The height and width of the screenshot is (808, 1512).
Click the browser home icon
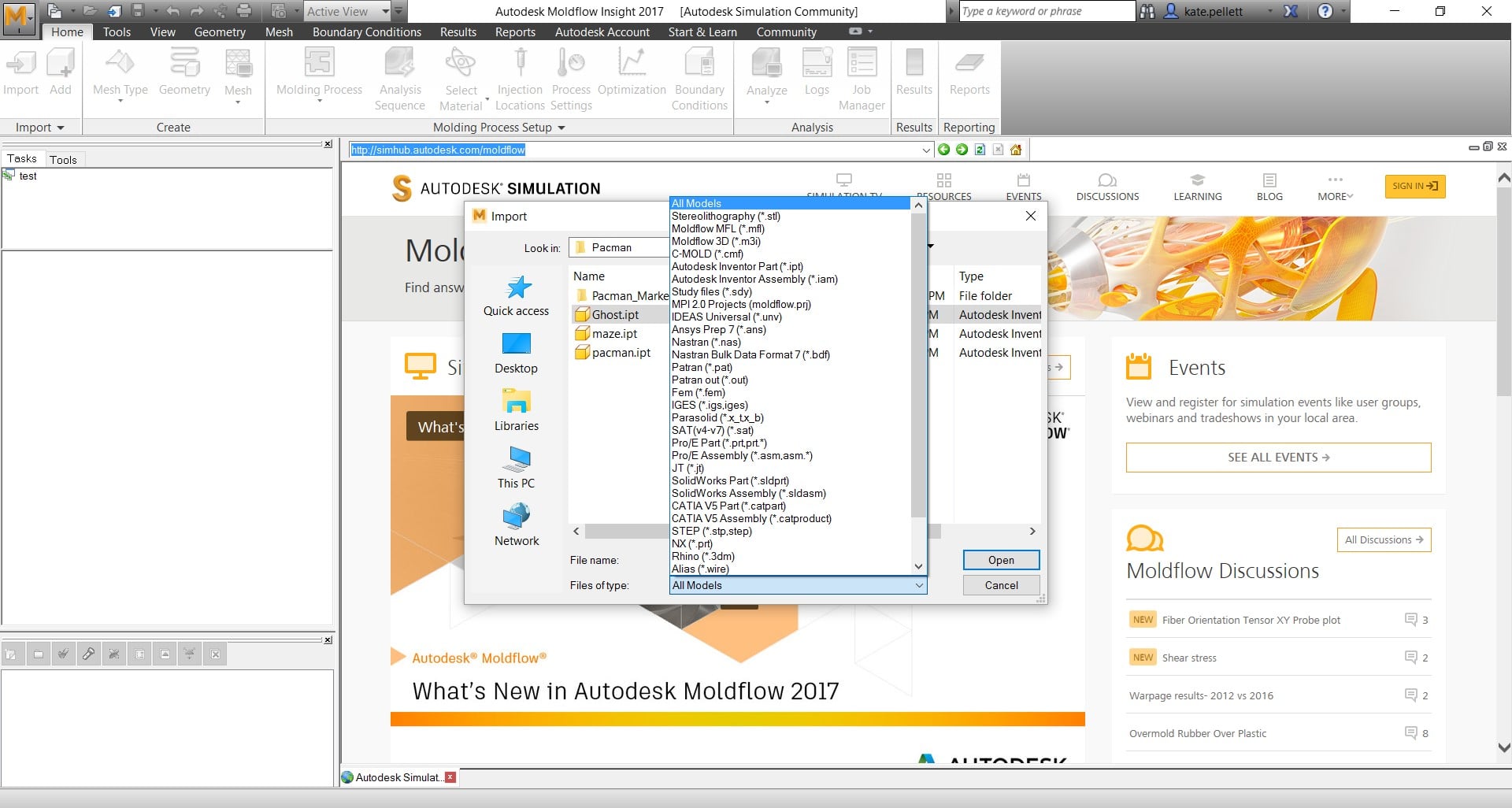tap(1016, 150)
